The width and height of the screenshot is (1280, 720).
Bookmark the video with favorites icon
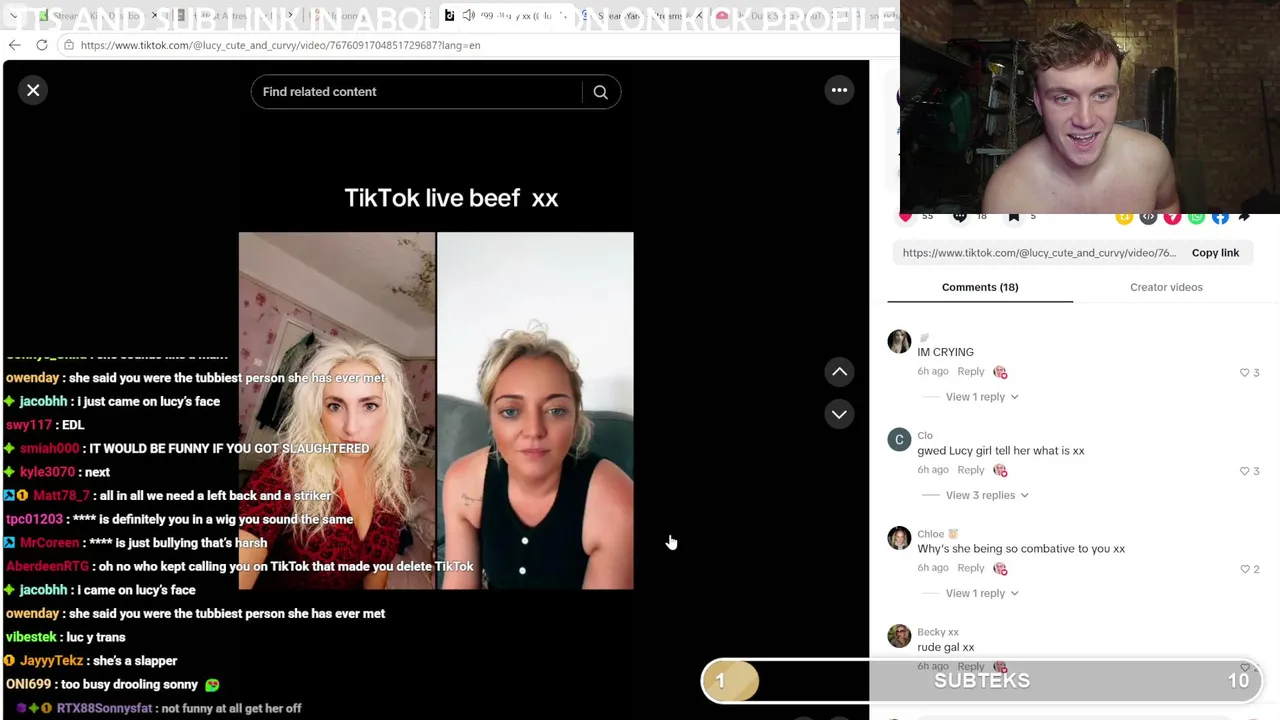tap(1014, 216)
